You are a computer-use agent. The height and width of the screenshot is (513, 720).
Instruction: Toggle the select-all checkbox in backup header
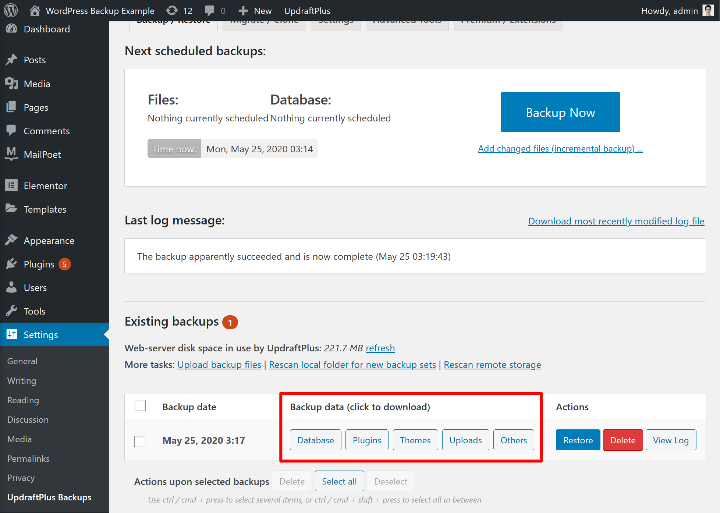click(140, 406)
